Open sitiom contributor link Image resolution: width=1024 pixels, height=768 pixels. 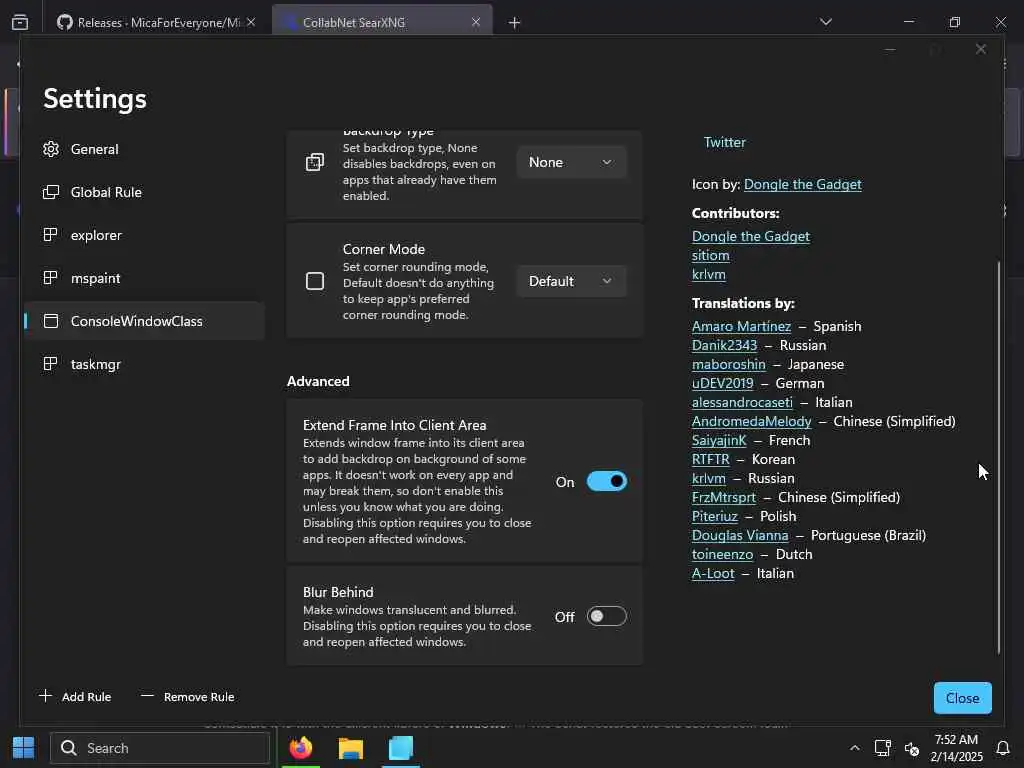[x=711, y=255]
